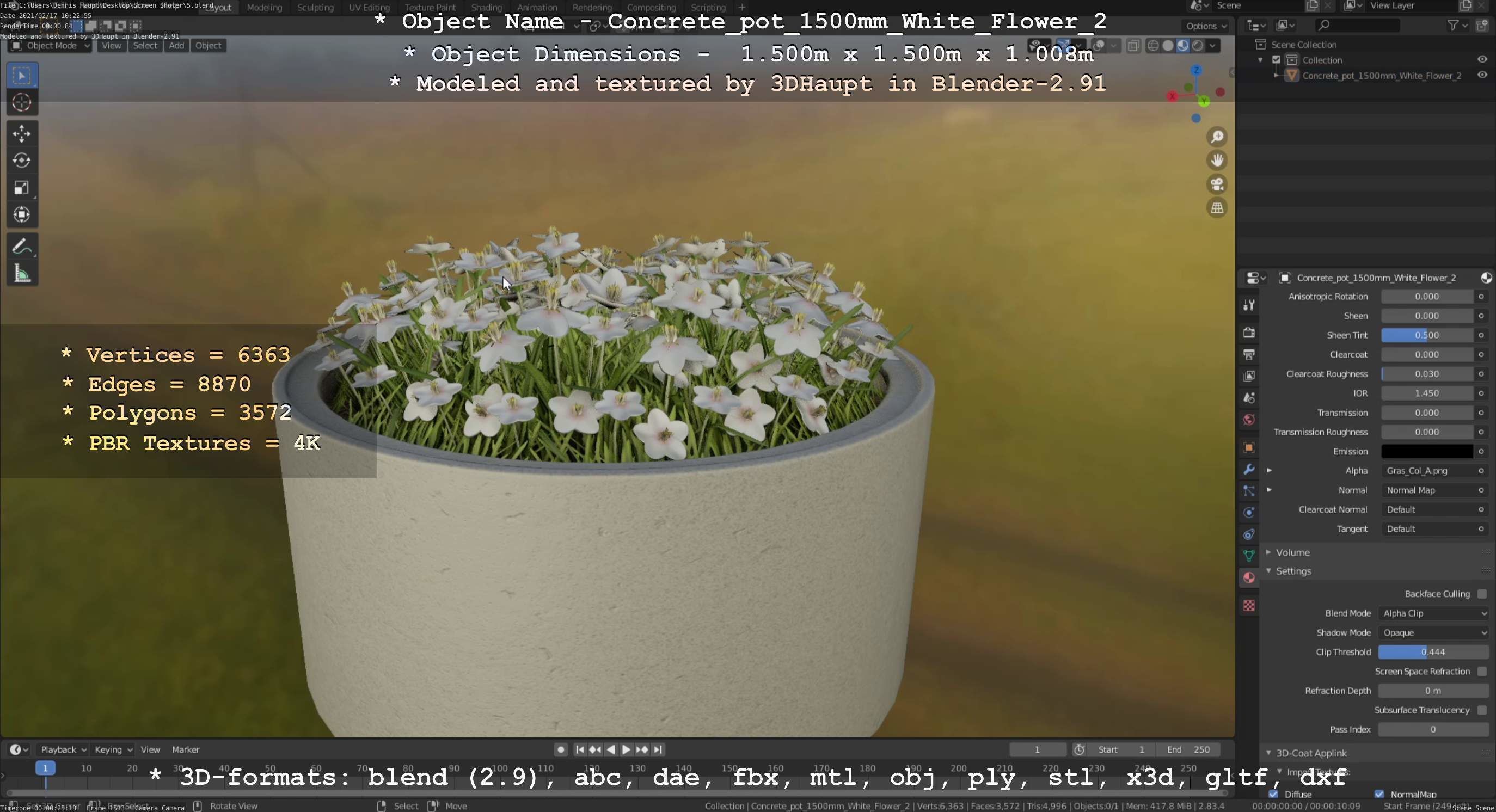Enable Screen Space Refraction checkbox
This screenshot has width=1496, height=812.
(x=1482, y=672)
